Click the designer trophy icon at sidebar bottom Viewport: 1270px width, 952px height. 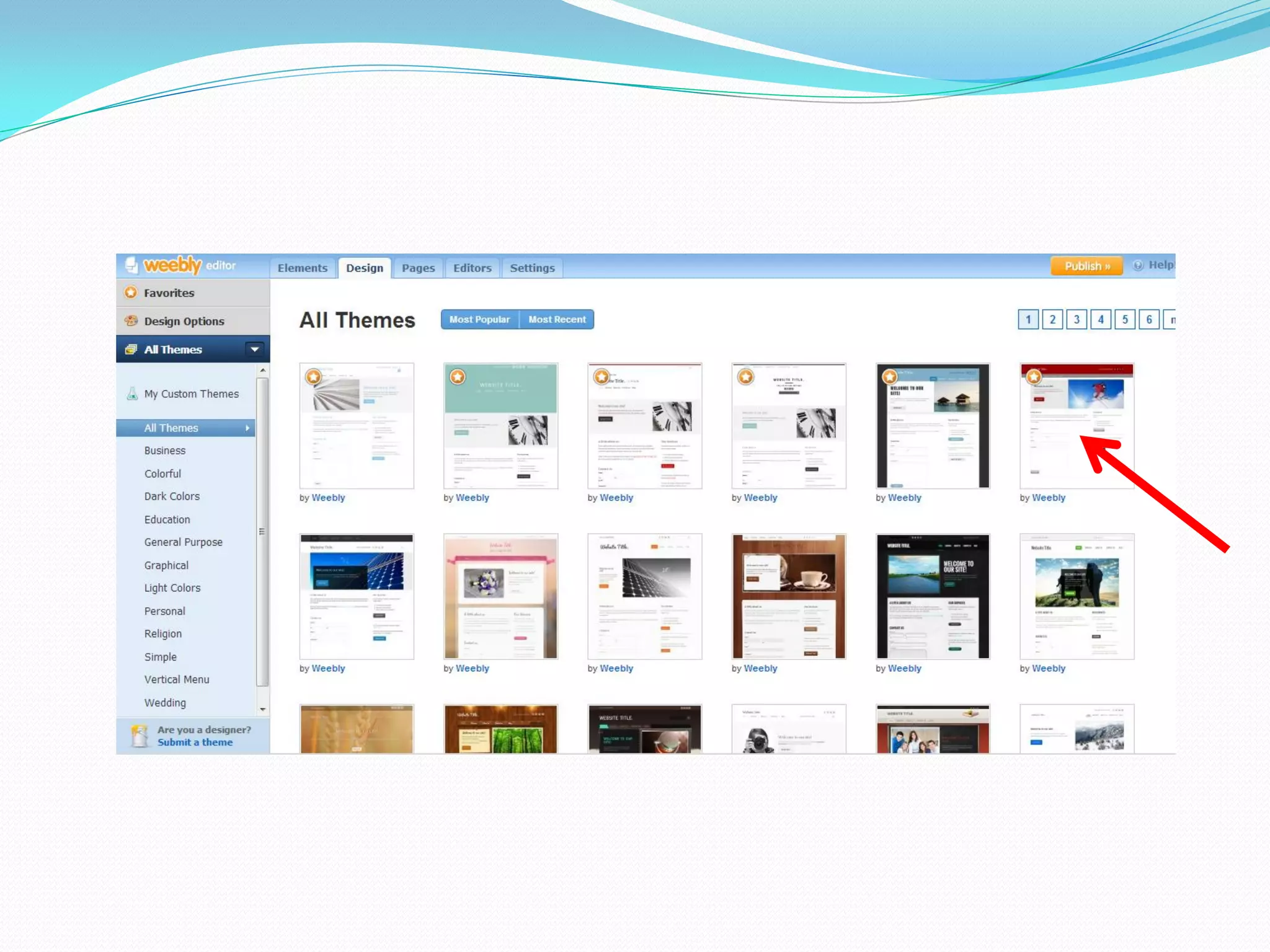[x=140, y=736]
